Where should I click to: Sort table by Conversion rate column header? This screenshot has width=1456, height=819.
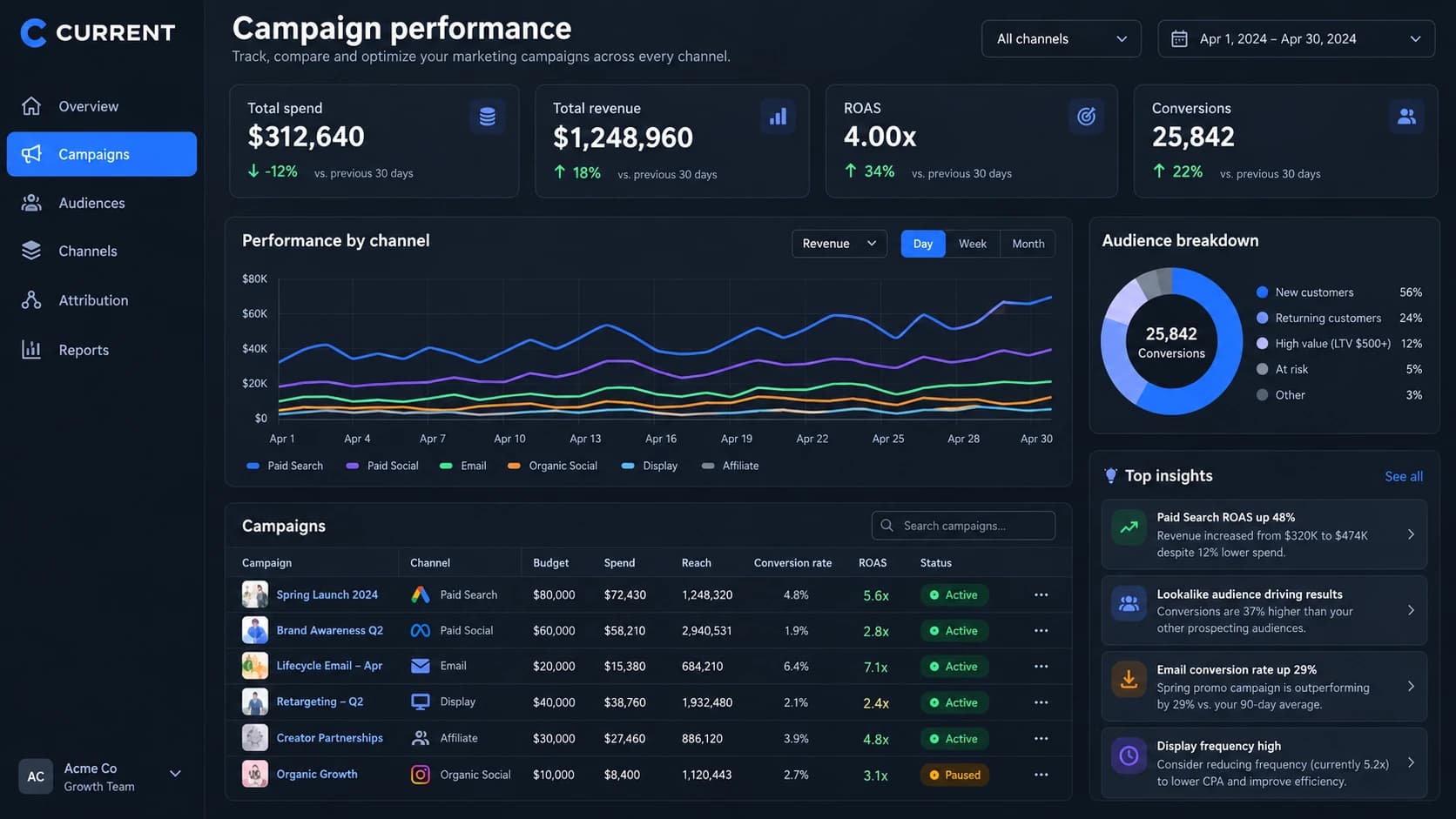pos(792,563)
